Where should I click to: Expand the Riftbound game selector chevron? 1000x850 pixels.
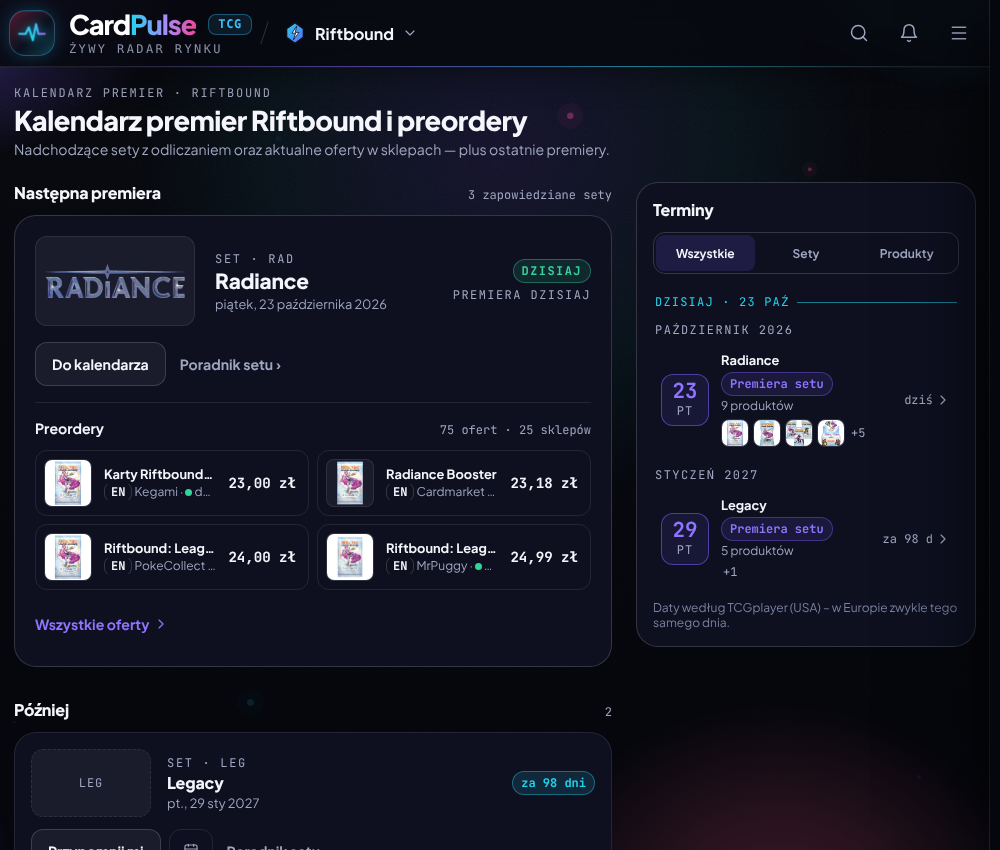tap(410, 33)
